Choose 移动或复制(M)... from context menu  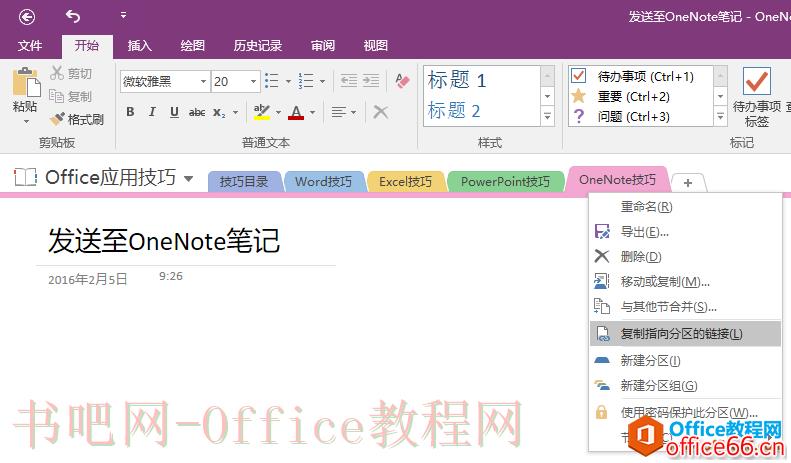(685, 281)
